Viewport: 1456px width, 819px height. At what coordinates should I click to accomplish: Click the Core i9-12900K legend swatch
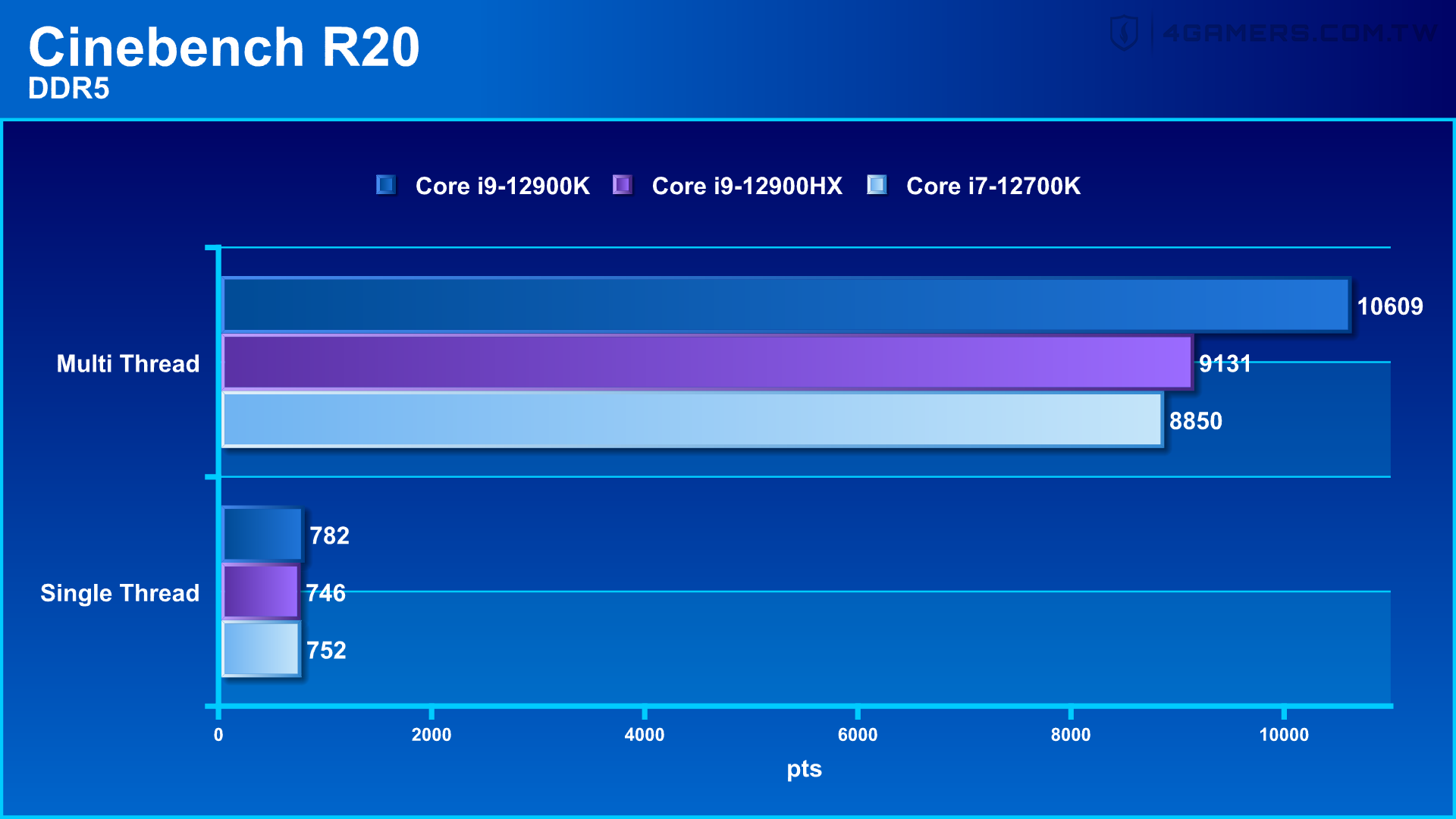(386, 185)
